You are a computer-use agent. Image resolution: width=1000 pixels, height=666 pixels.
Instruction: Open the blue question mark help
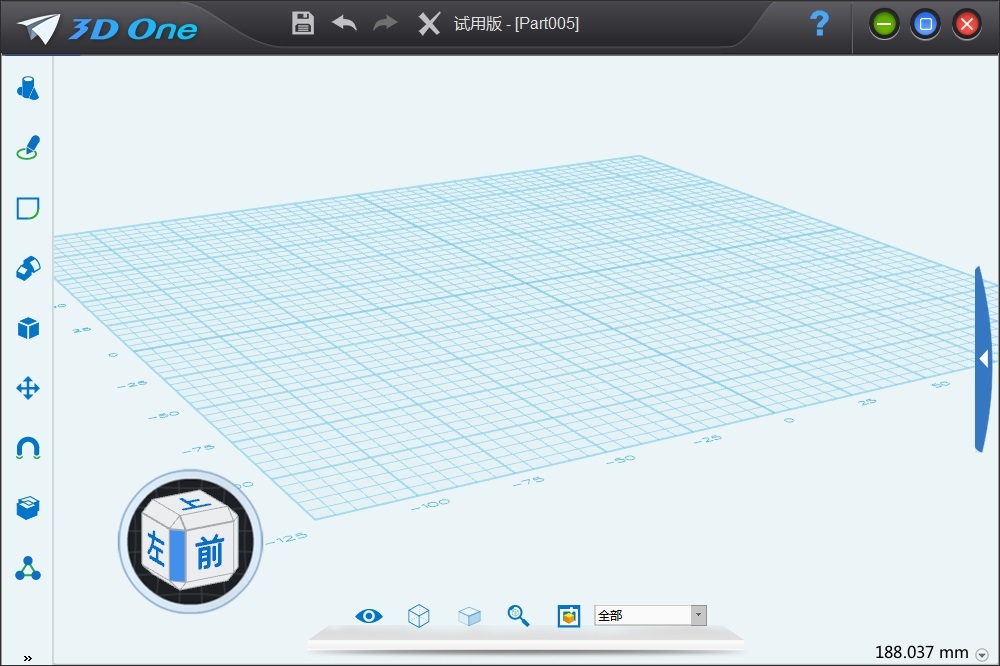819,24
